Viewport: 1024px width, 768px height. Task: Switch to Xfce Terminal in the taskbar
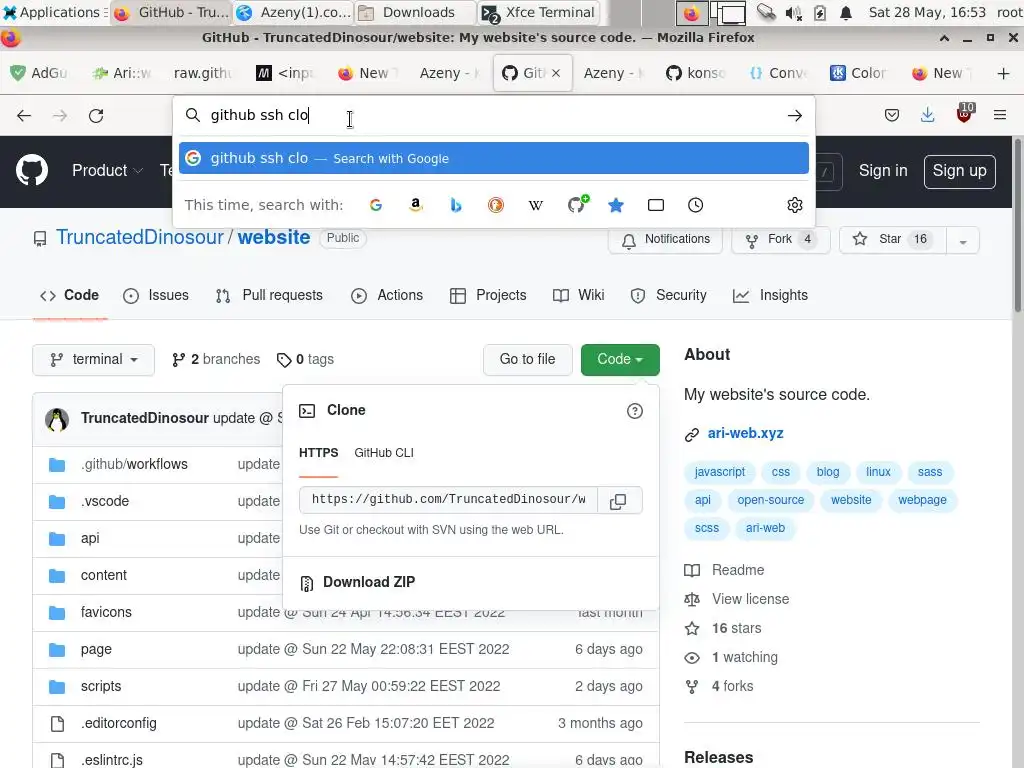(538, 12)
